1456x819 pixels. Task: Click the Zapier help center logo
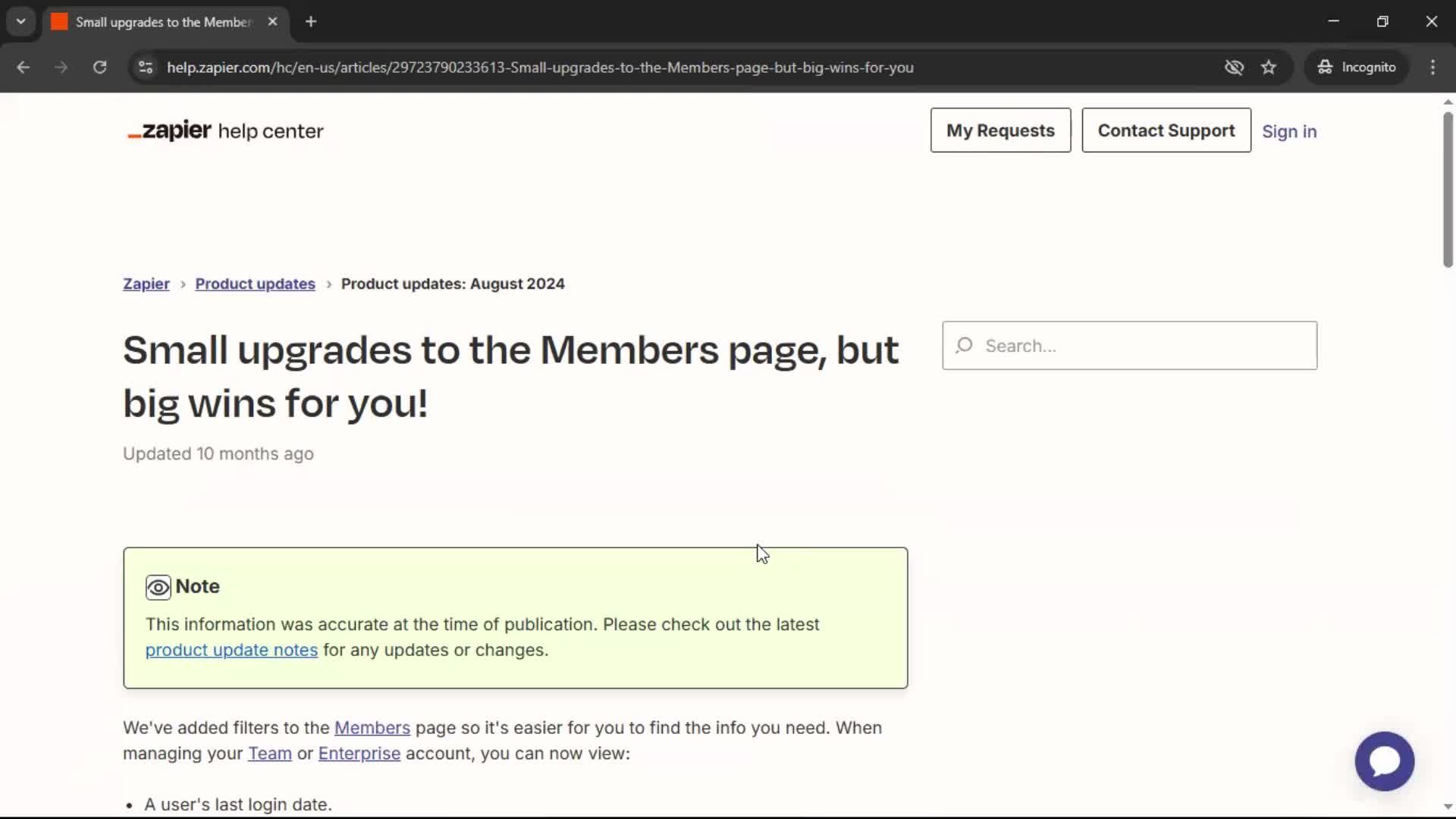(x=225, y=131)
